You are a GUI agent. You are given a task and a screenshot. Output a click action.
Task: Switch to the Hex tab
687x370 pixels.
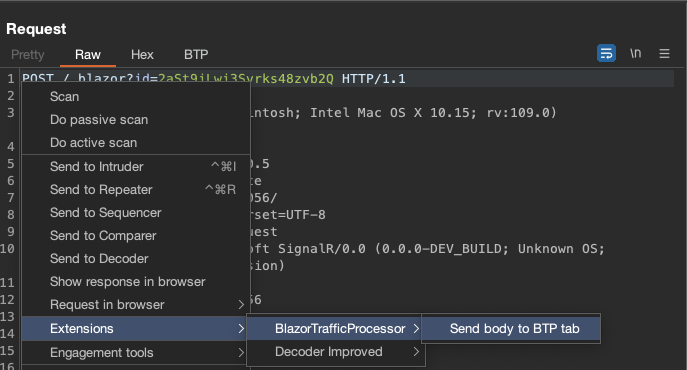coord(142,54)
